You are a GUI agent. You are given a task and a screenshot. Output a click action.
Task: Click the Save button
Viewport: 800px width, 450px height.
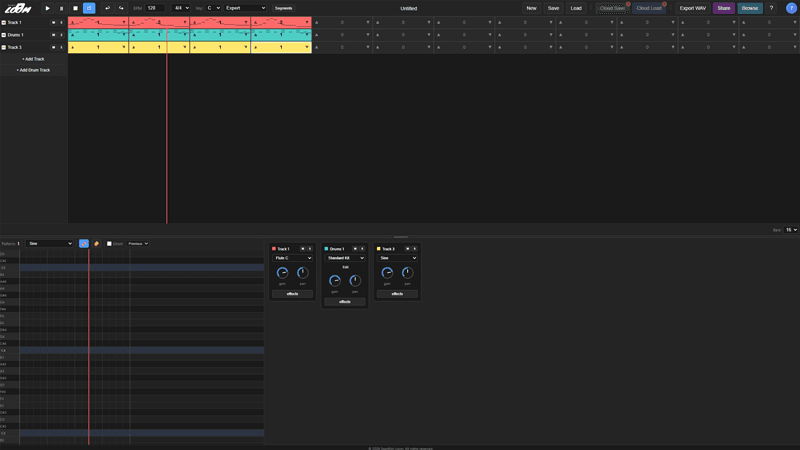554,8
